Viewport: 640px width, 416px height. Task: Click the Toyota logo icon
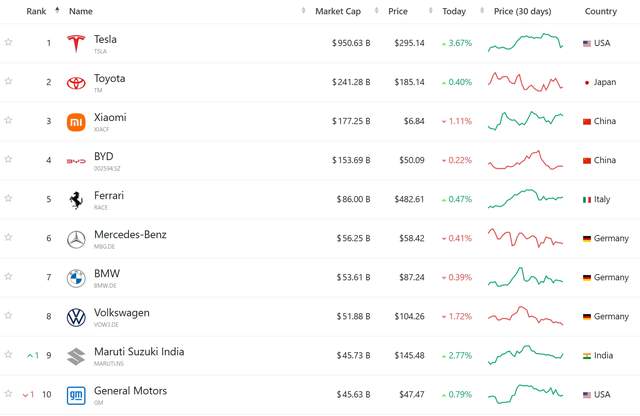76,83
